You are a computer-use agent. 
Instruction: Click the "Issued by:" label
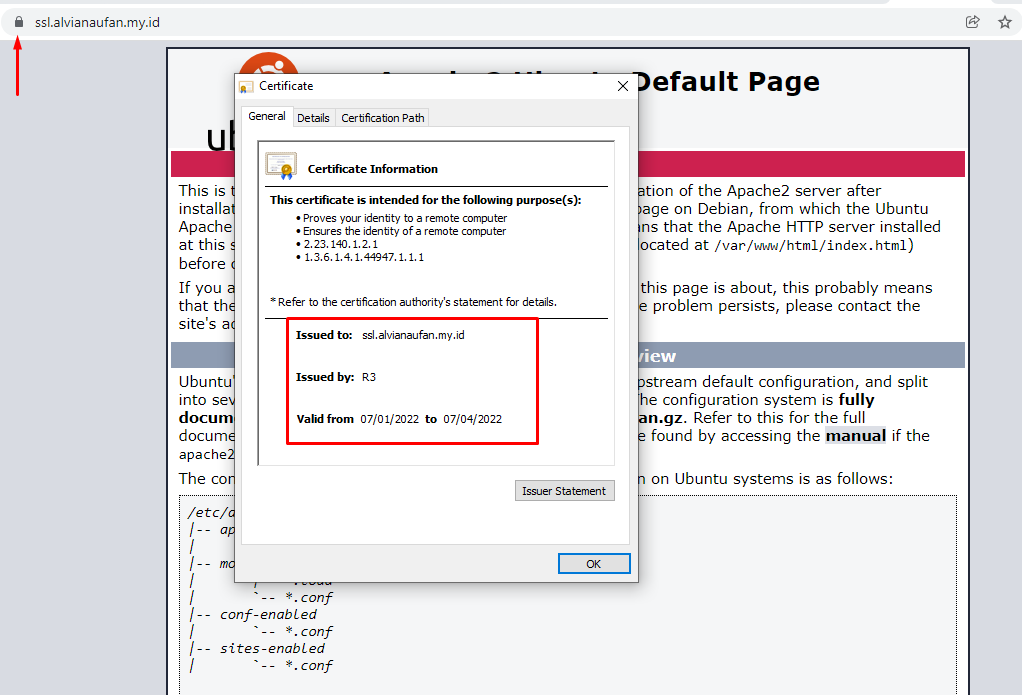(325, 377)
